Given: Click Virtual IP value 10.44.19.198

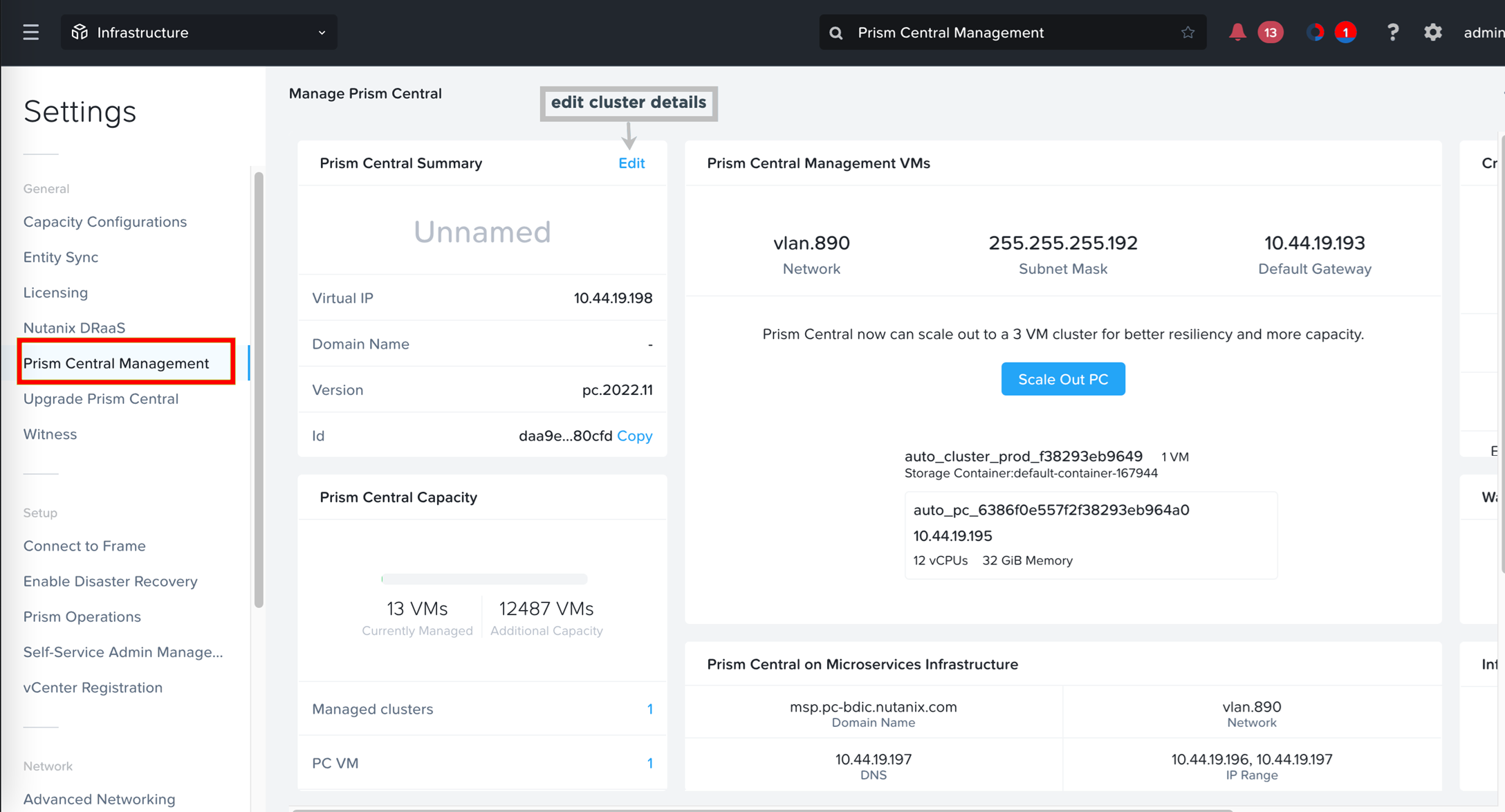Looking at the screenshot, I should pos(613,298).
